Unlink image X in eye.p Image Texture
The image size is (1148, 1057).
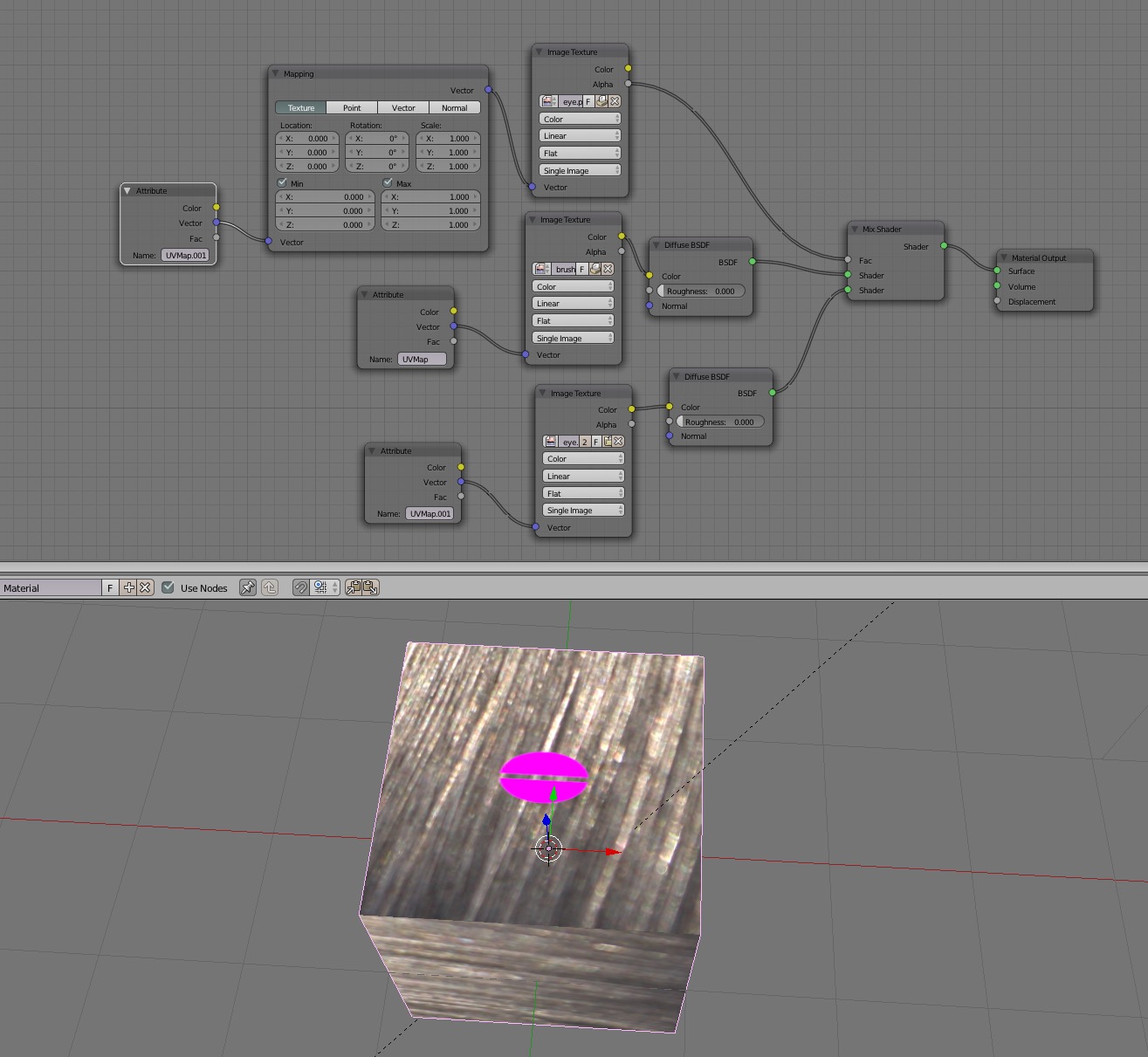pyautogui.click(x=615, y=101)
